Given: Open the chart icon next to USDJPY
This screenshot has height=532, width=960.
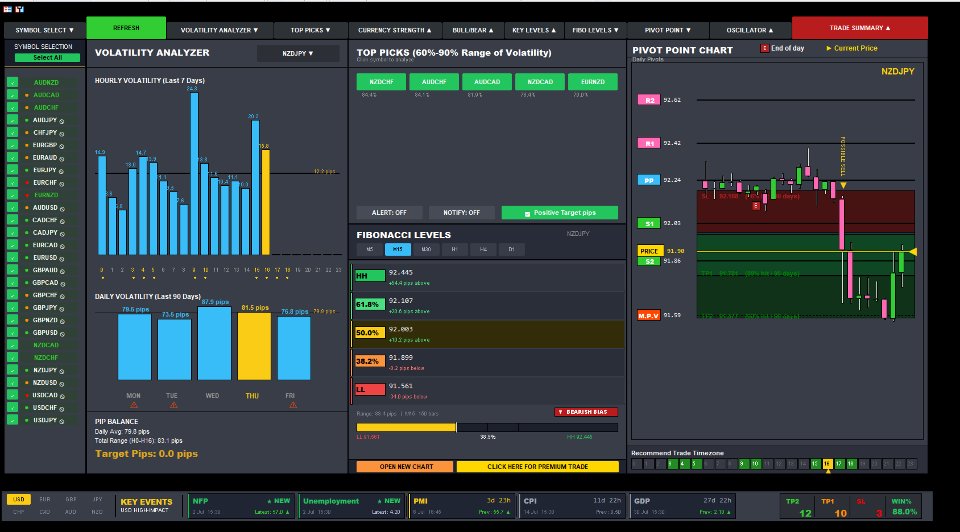Looking at the screenshot, I should (62, 421).
